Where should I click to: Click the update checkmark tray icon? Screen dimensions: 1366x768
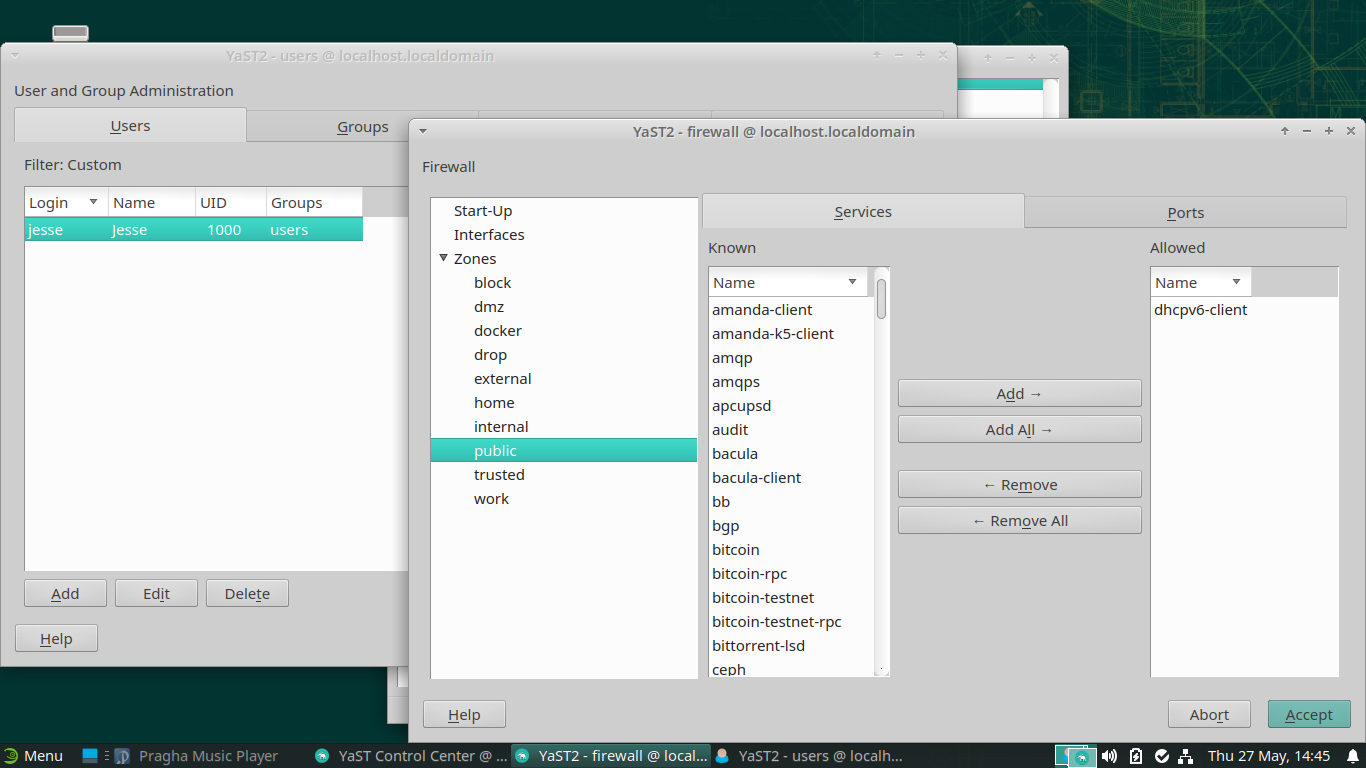(1162, 756)
